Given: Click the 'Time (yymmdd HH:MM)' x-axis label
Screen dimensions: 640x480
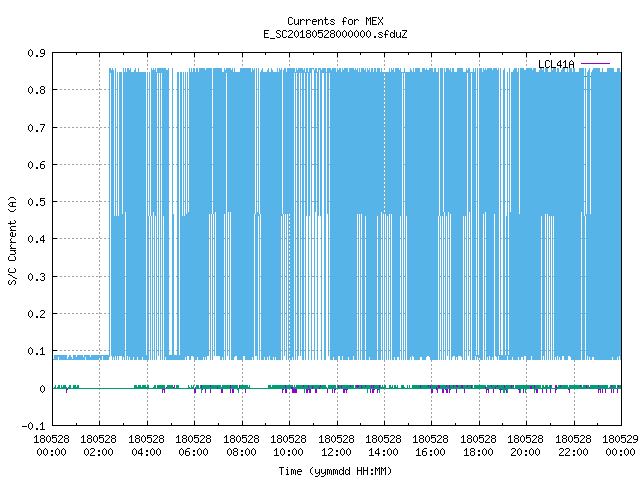Looking at the screenshot, I should pyautogui.click(x=335, y=471).
